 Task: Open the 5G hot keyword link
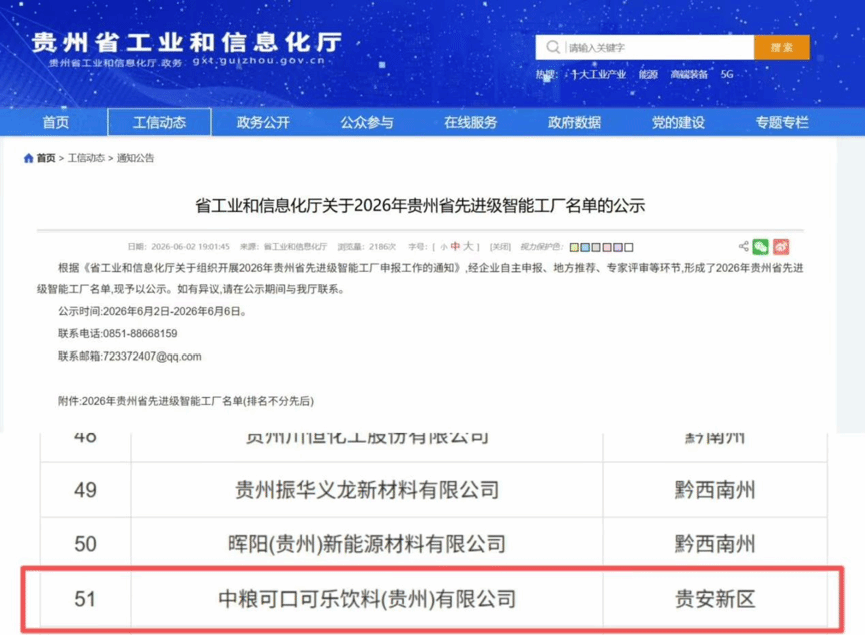[x=727, y=74]
